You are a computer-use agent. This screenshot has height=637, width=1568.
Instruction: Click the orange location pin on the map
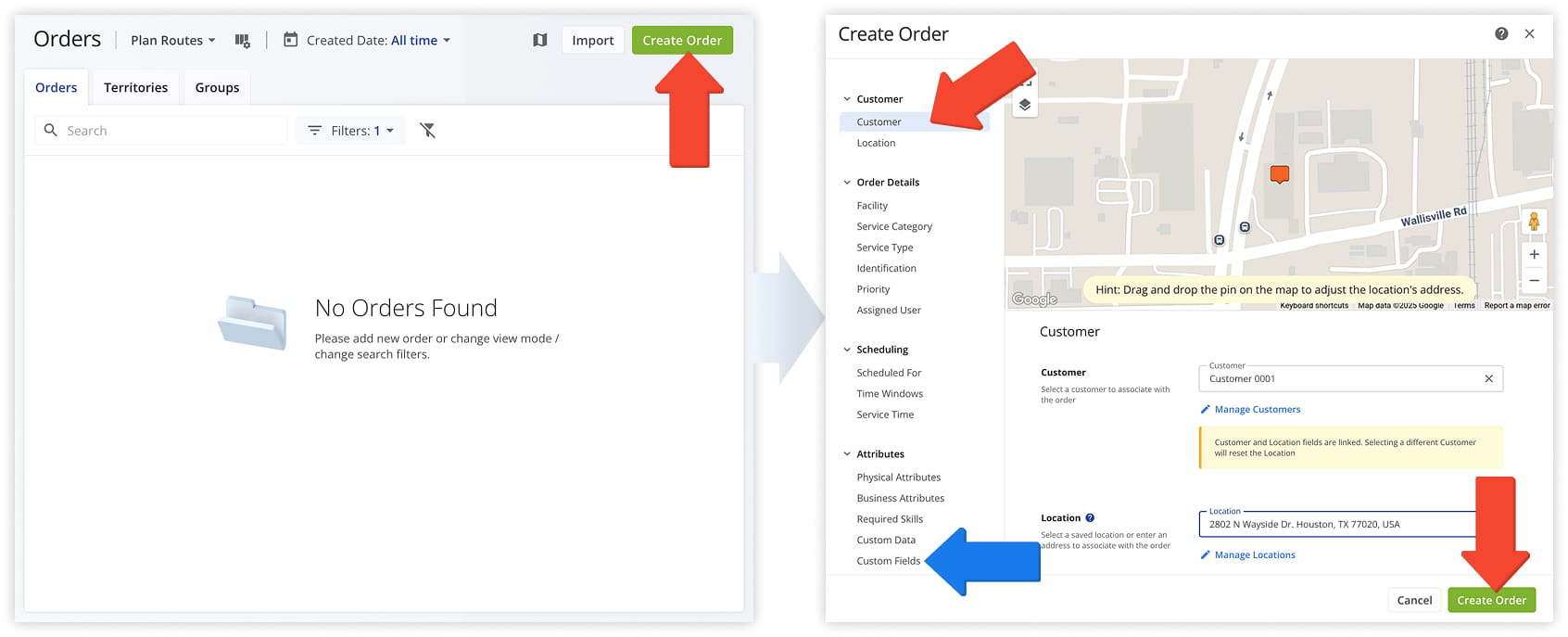pyautogui.click(x=1280, y=174)
